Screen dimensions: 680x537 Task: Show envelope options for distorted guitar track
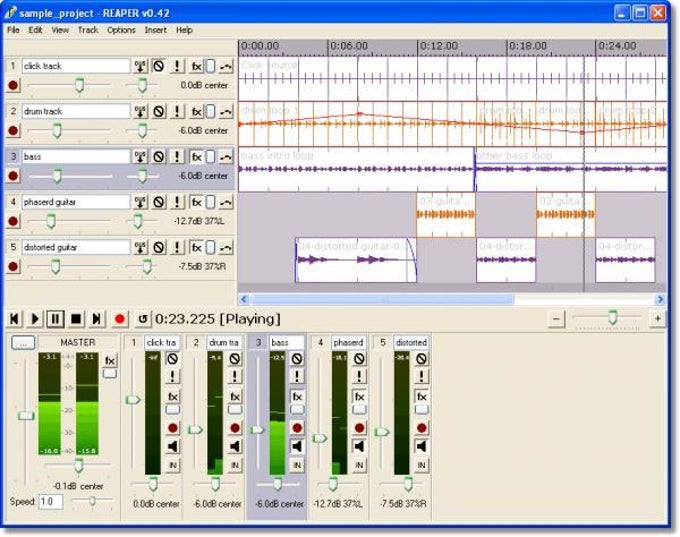pos(226,248)
